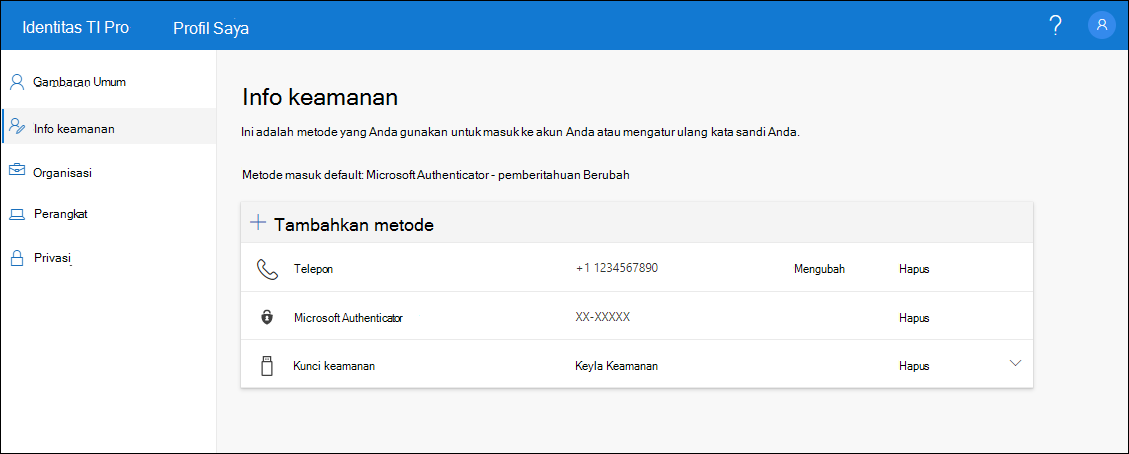Viewport: 1129px width, 454px height.
Task: Open the user account avatar menu
Action: (1102, 25)
